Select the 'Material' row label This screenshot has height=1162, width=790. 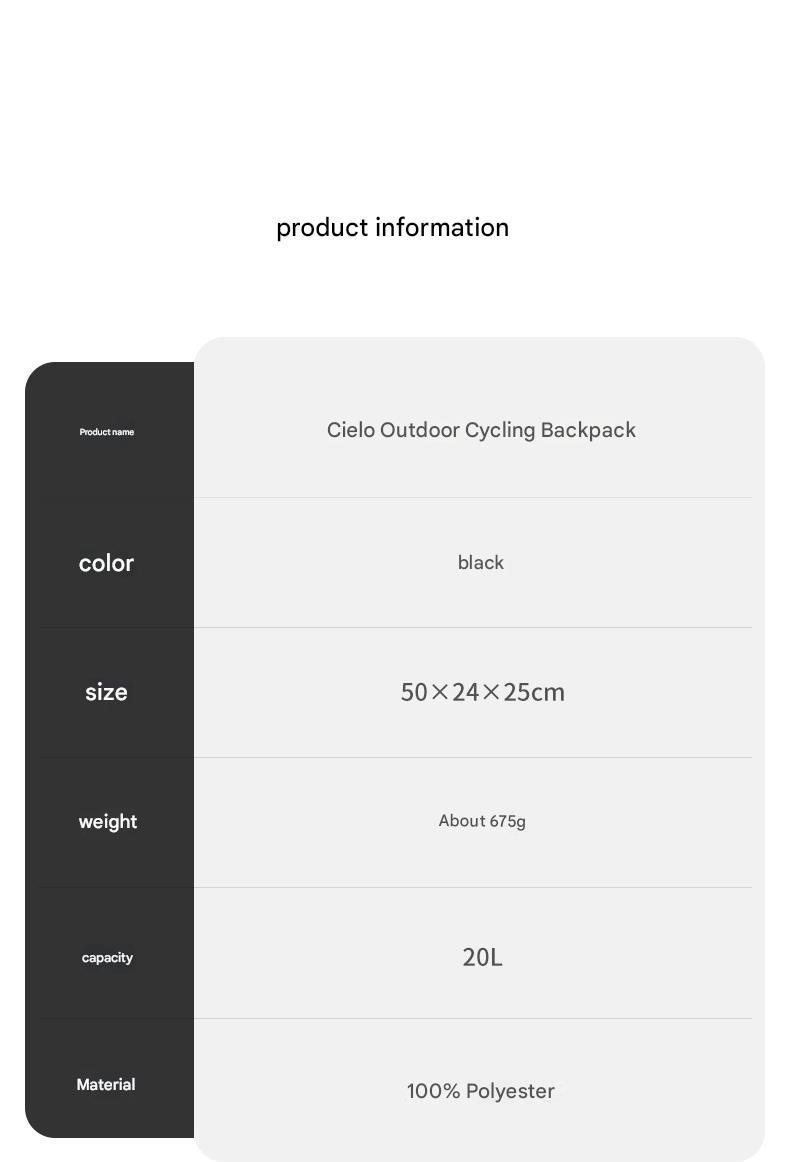(x=106, y=1084)
